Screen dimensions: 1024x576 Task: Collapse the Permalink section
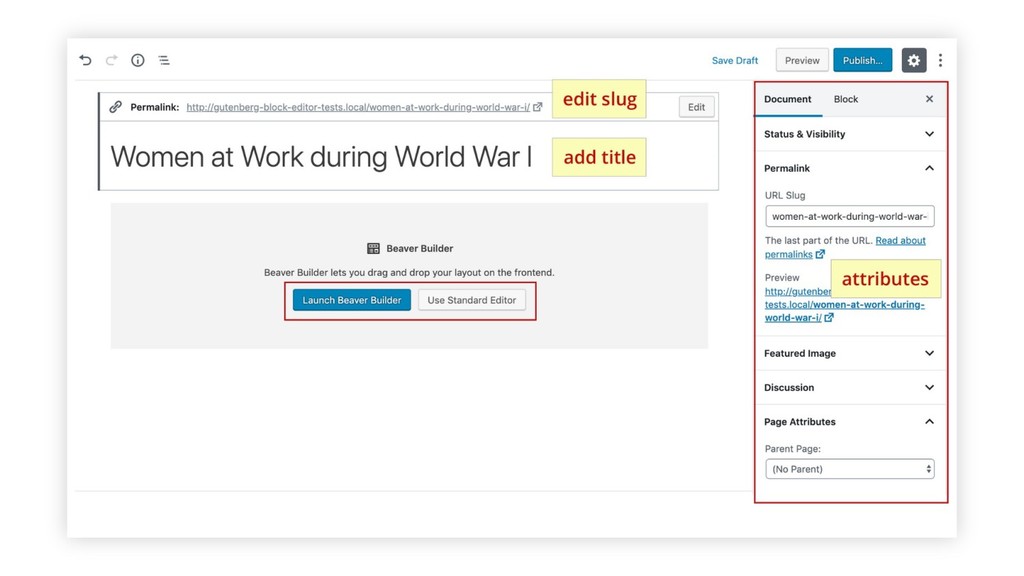850,168
